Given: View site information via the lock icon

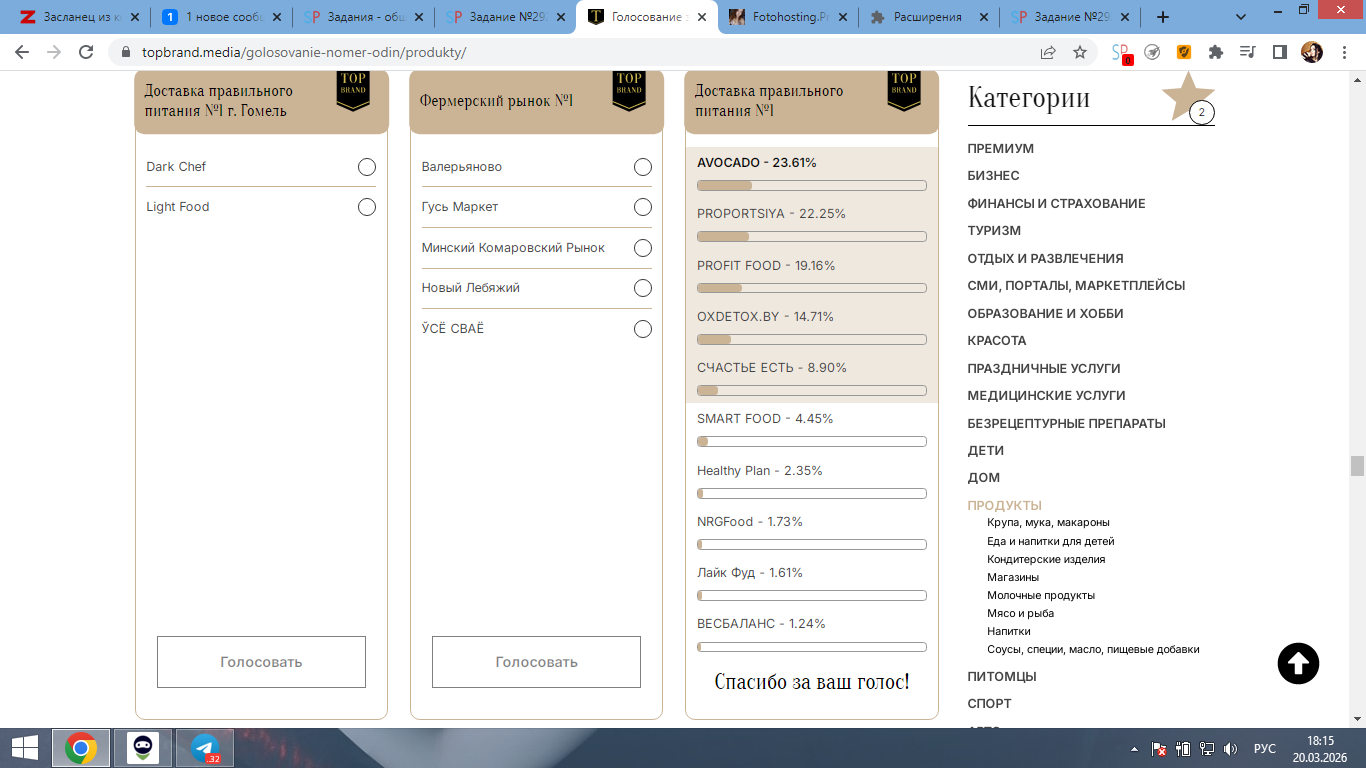Looking at the screenshot, I should point(126,53).
